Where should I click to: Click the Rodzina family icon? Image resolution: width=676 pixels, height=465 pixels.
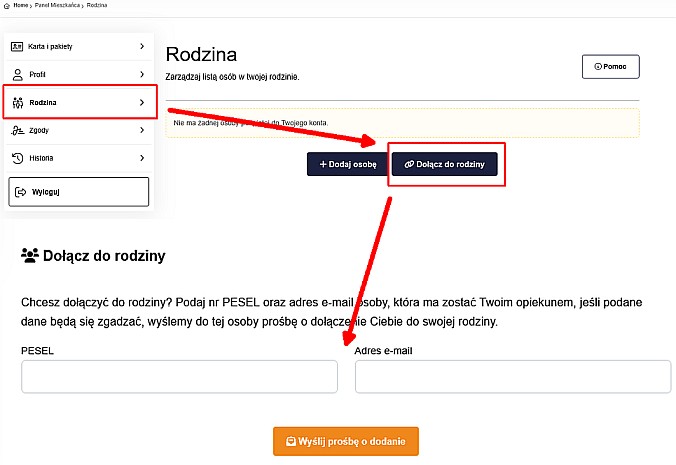coord(17,102)
